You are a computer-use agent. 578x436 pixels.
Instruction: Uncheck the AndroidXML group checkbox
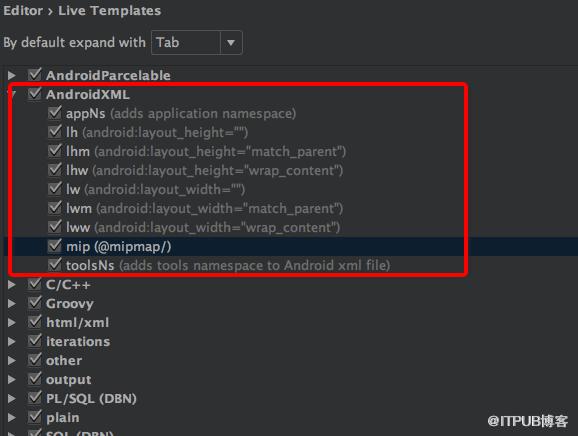click(35, 94)
